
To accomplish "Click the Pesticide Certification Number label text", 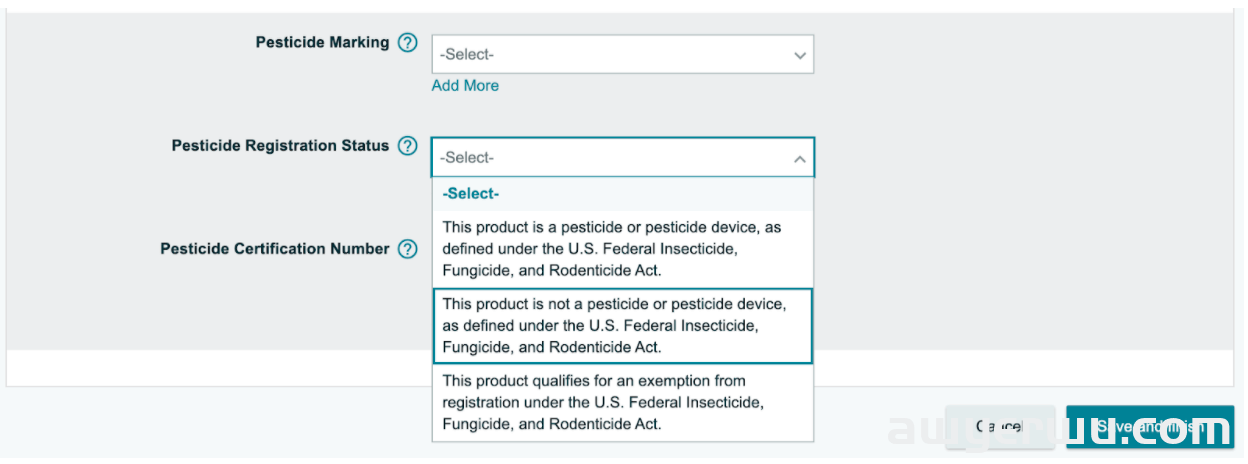I will 275,249.
